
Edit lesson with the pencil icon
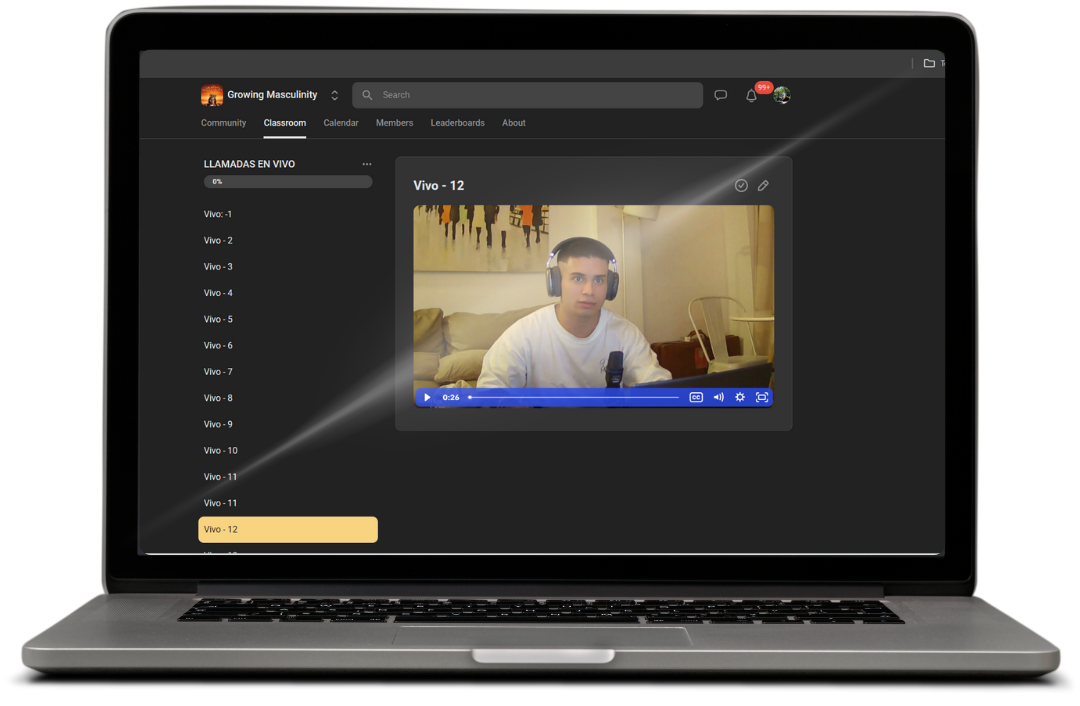coord(763,186)
